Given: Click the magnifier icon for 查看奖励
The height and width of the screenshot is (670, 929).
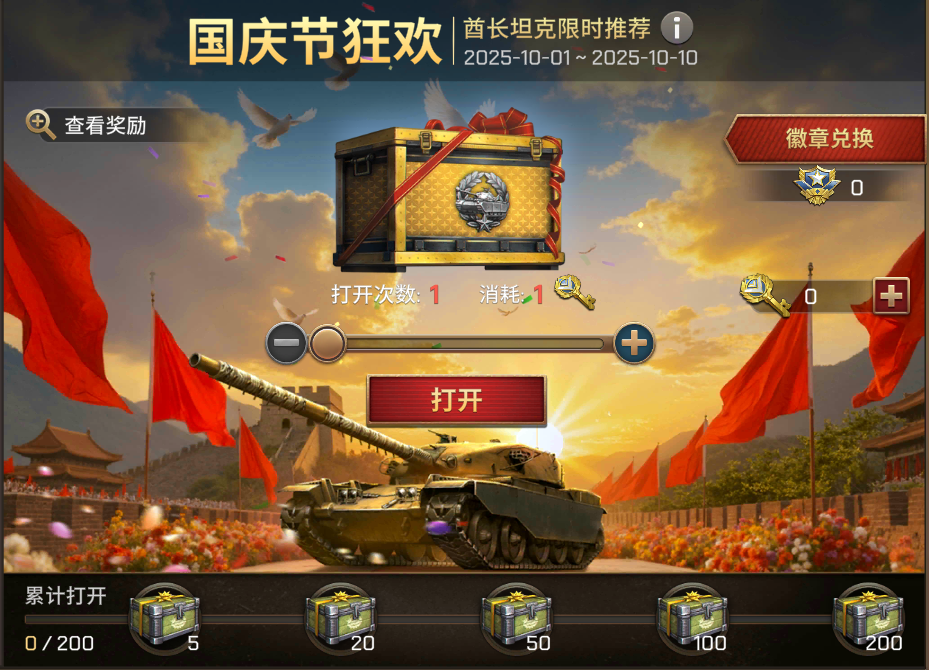Looking at the screenshot, I should pyautogui.click(x=40, y=125).
